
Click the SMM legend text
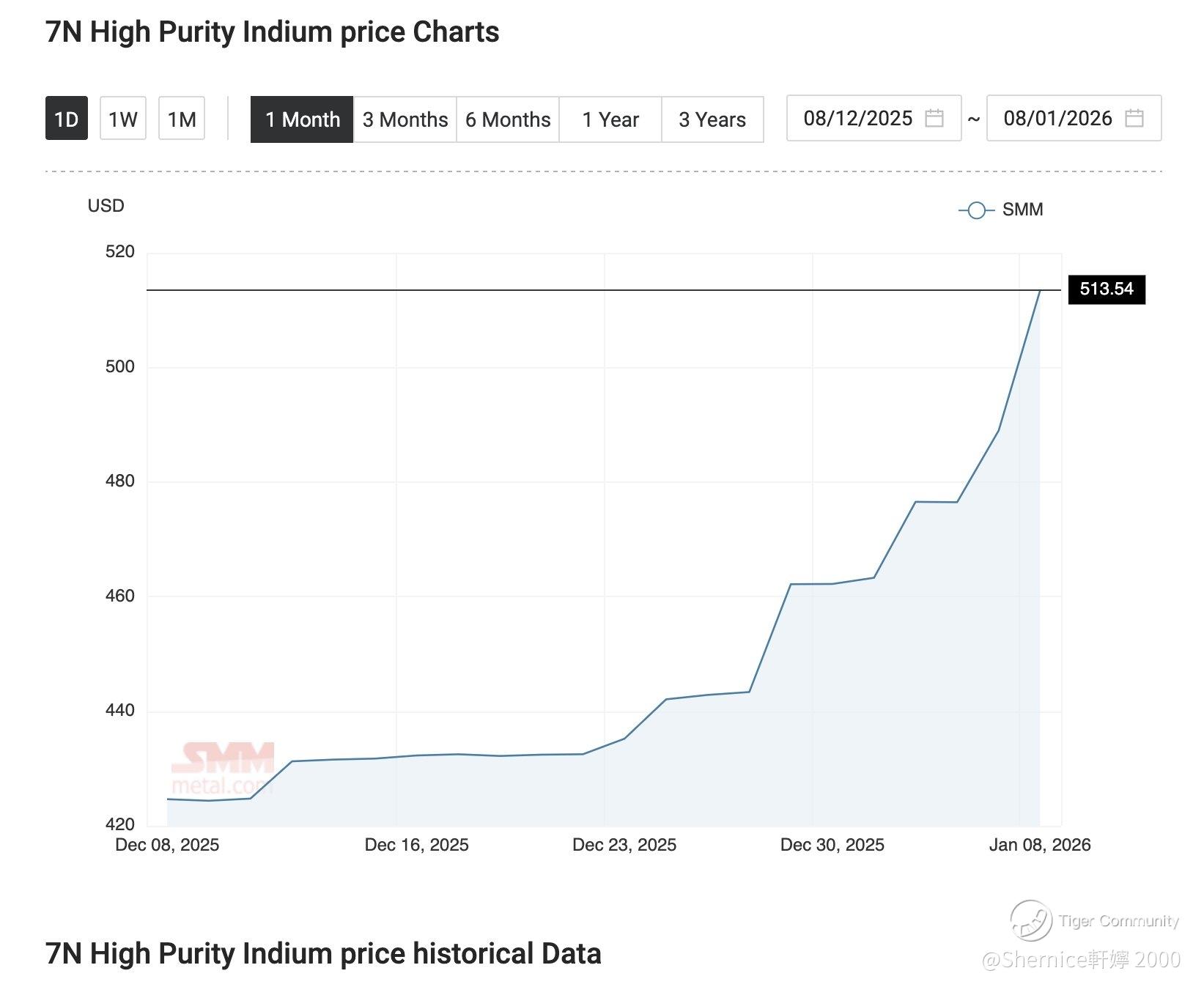coord(1022,210)
